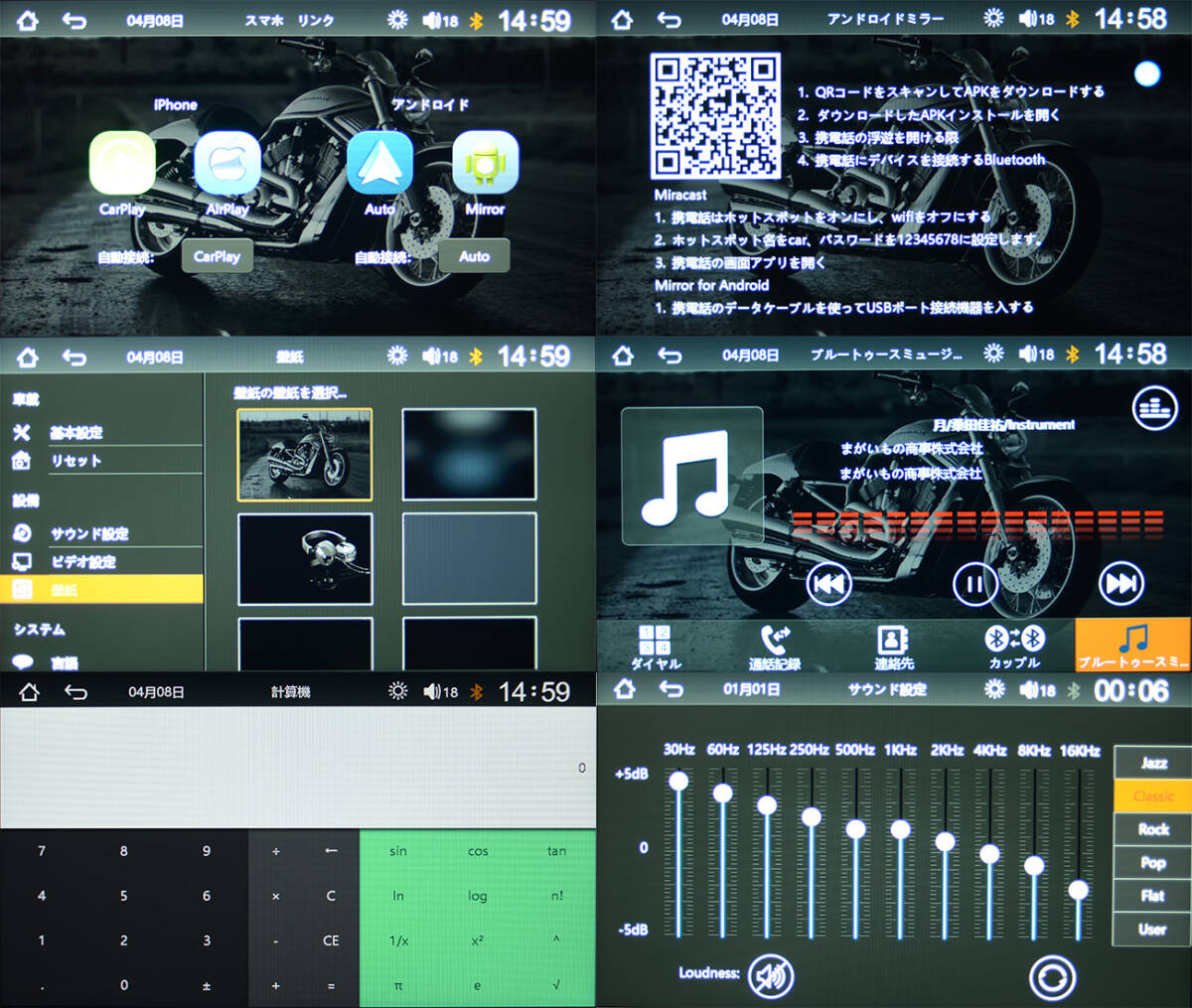
Task: Switch to 連絡先 contacts tab
Action: tap(894, 646)
